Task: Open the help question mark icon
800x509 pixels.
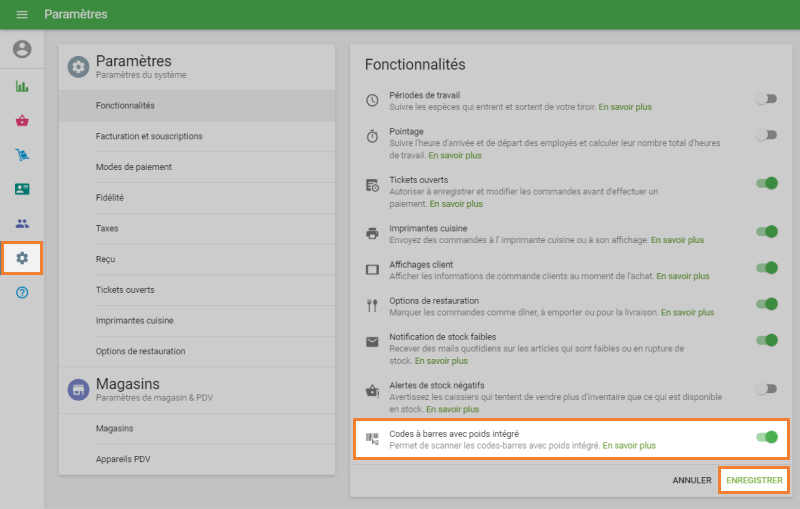Action: [22, 293]
